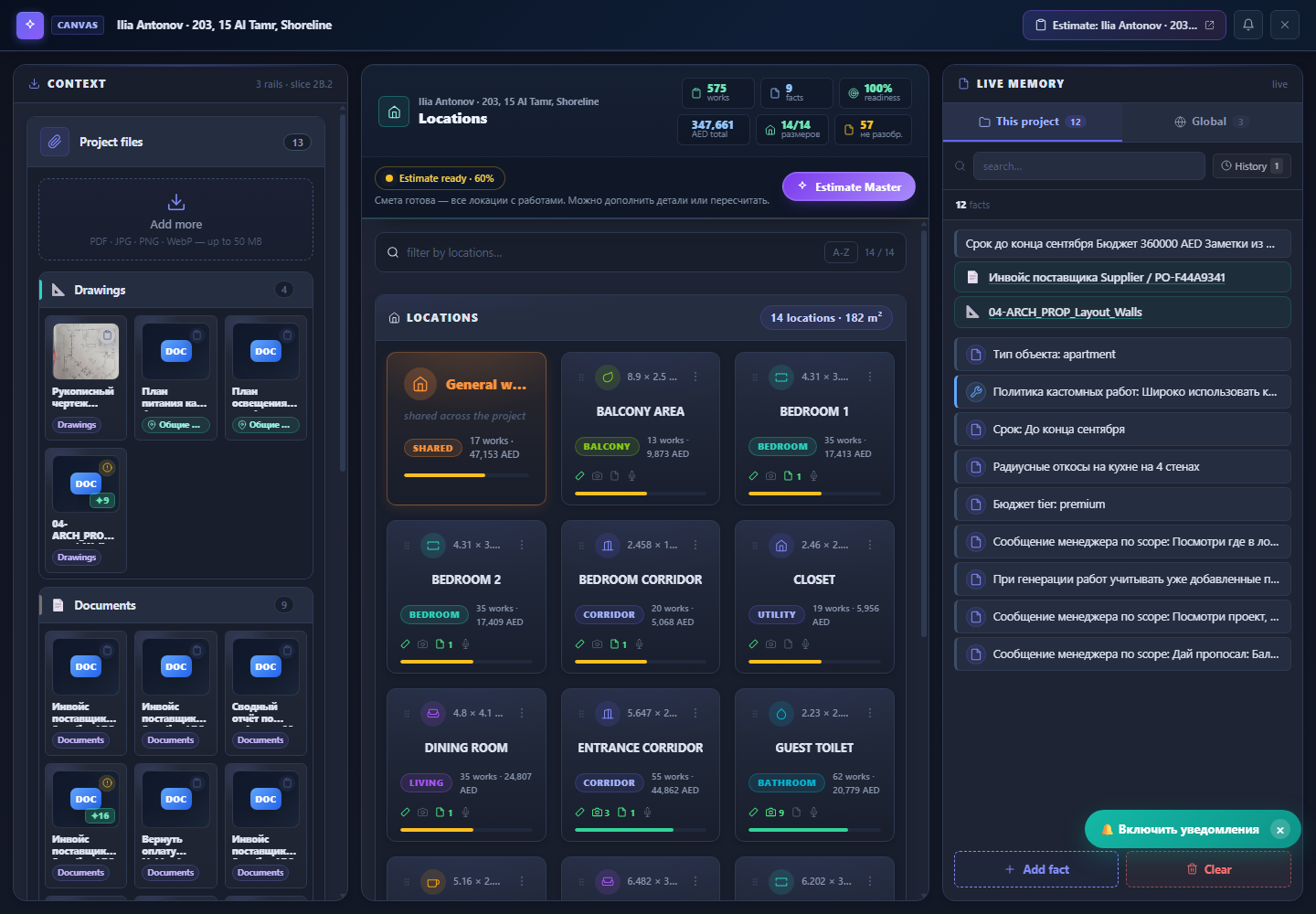The height and width of the screenshot is (914, 1316).
Task: Collapse the Drawings section header
Action: click(176, 290)
